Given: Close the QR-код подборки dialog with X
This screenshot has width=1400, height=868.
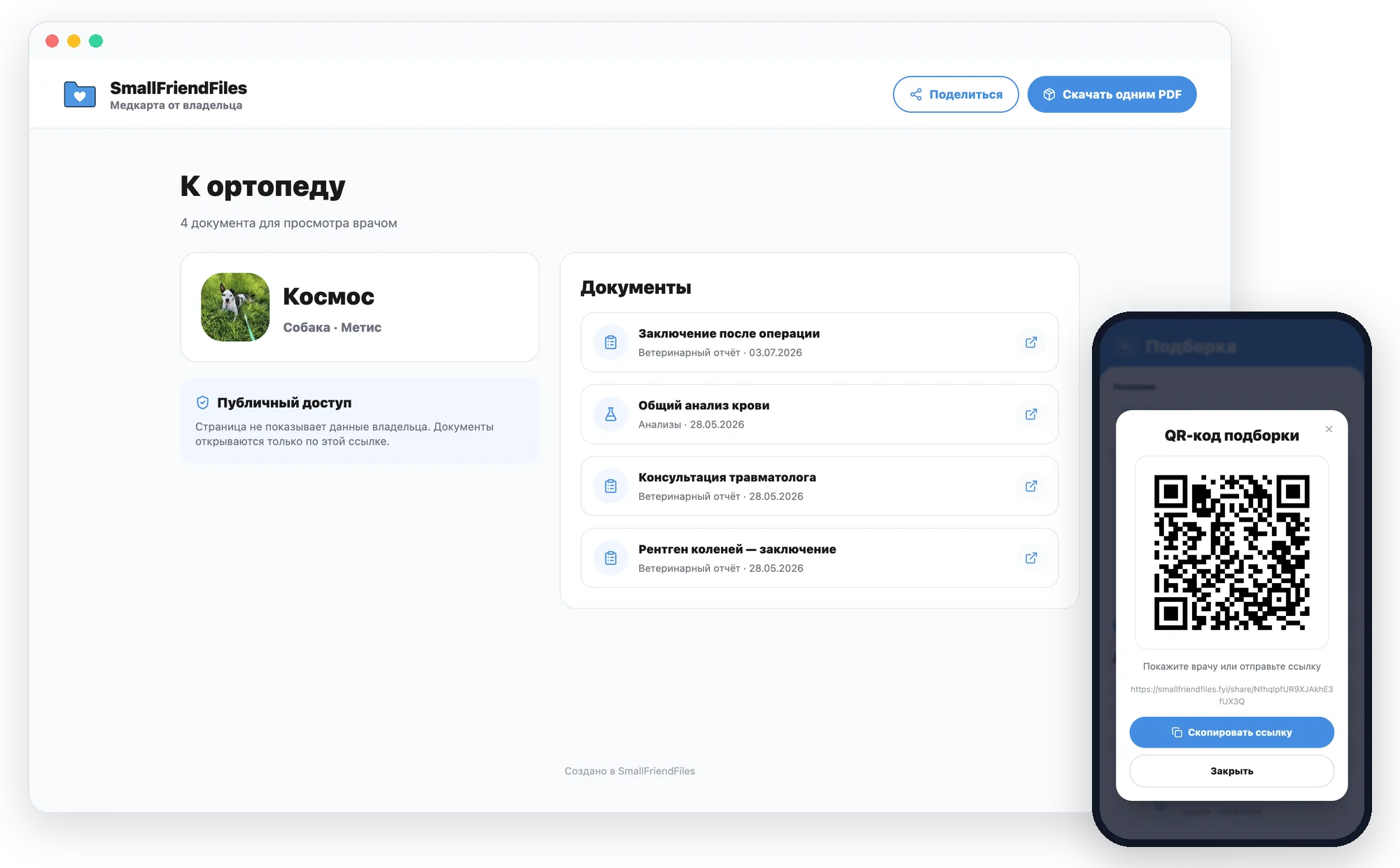Looking at the screenshot, I should tap(1329, 429).
